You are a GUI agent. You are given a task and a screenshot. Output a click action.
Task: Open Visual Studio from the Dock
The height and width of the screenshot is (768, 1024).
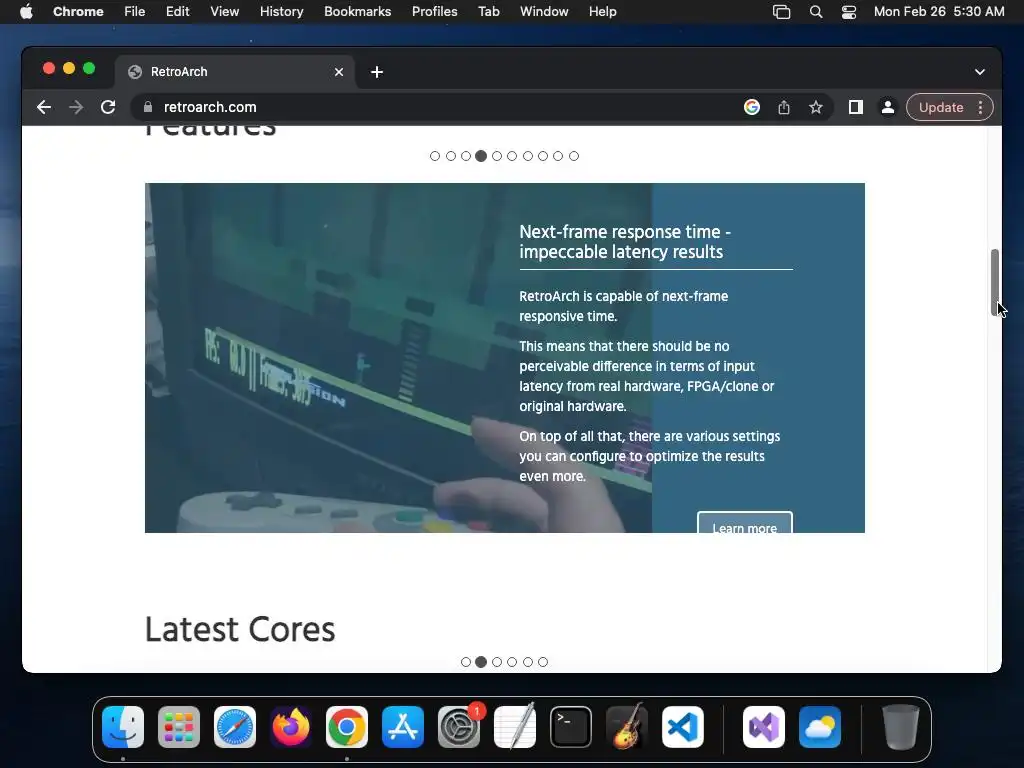point(764,727)
